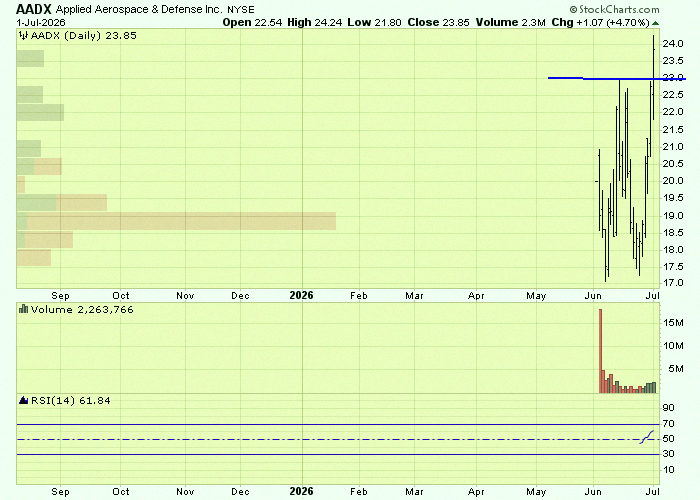Image resolution: width=700 pixels, height=500 pixels.
Task: Click the 70 overbought label on the RSI axis
Action: point(669,424)
